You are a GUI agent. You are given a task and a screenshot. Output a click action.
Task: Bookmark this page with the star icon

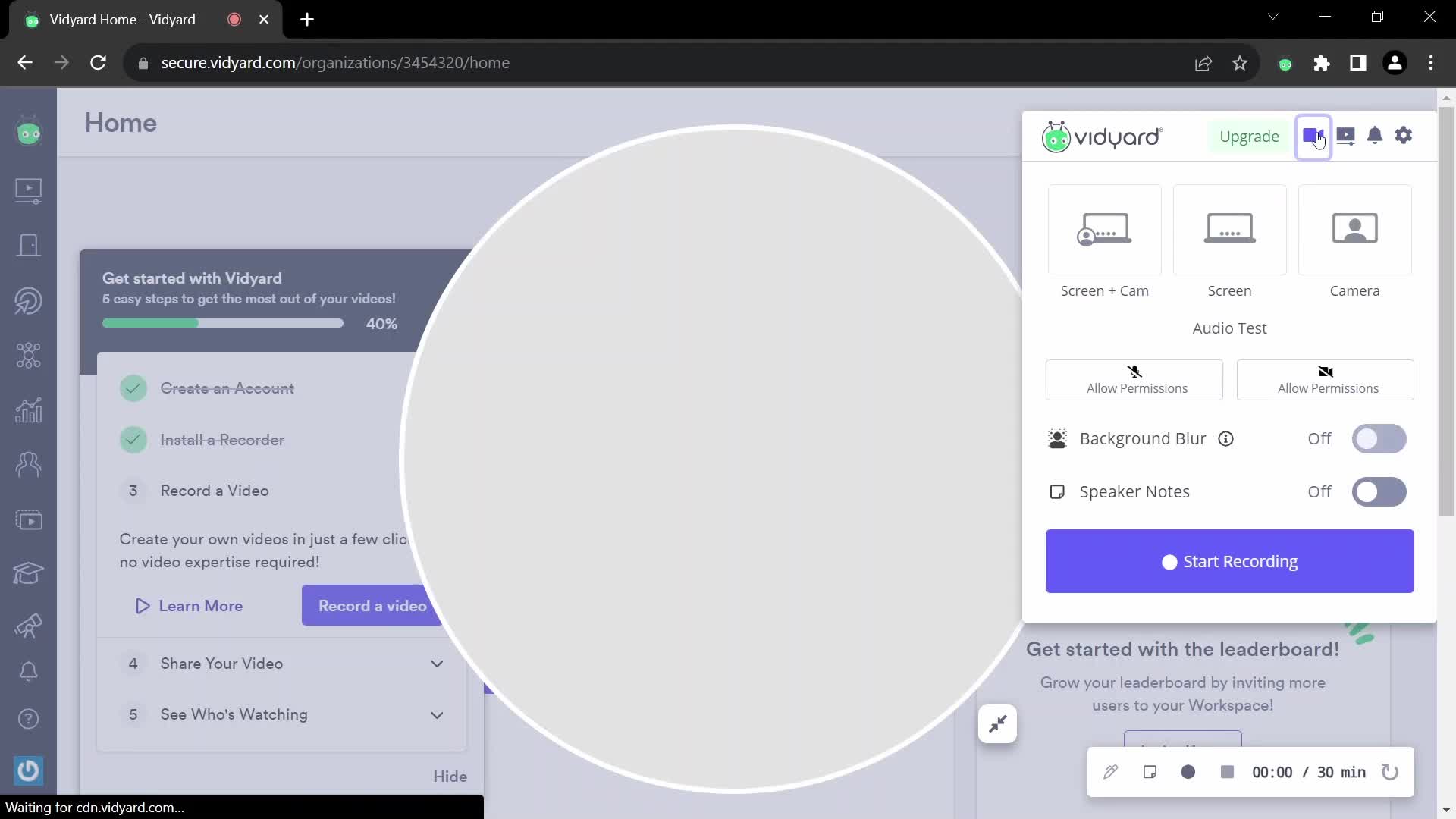(x=1240, y=63)
